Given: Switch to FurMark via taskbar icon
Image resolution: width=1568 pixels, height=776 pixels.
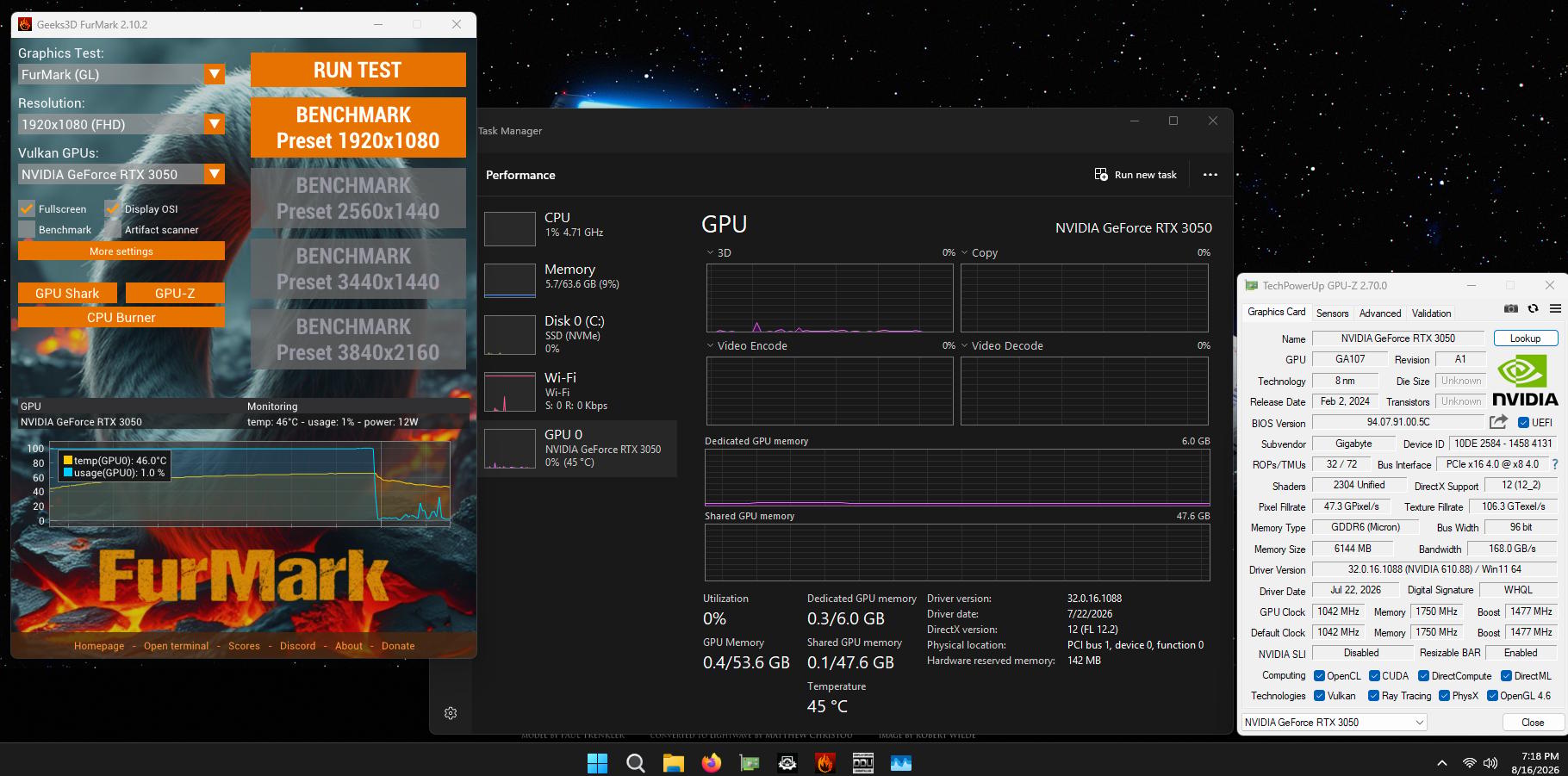Looking at the screenshot, I should pyautogui.click(x=825, y=763).
